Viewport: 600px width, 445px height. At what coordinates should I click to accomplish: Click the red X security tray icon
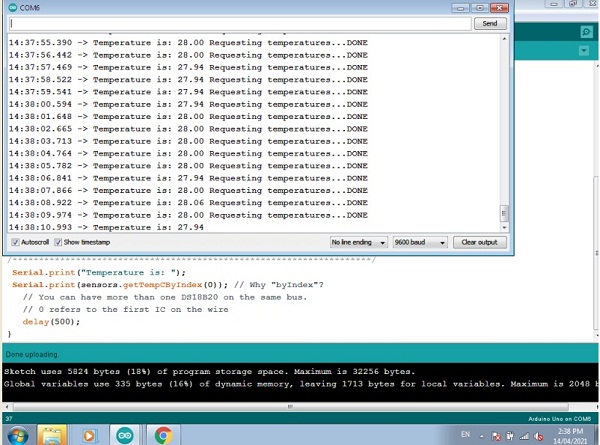[x=496, y=436]
